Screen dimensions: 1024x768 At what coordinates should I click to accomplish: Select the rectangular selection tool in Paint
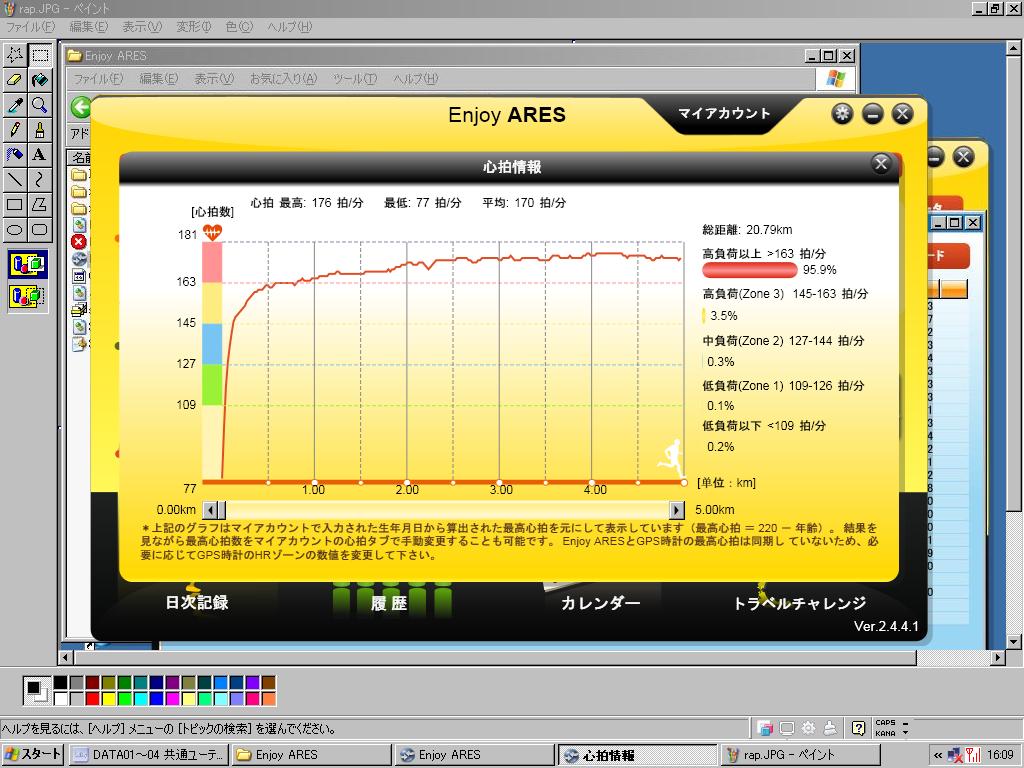click(x=40, y=55)
